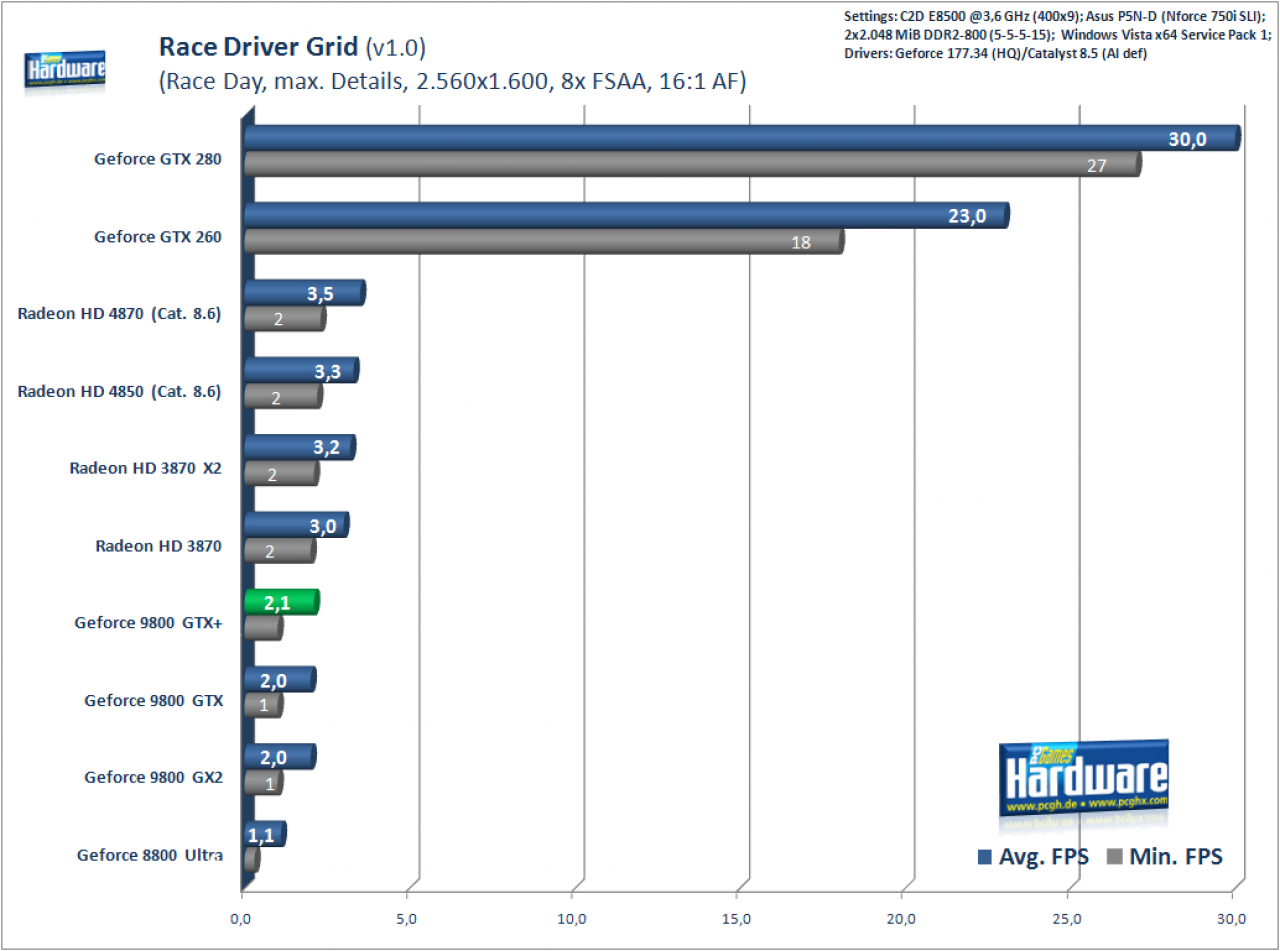
Task: Click the "0,0" x-axis tick label
Action: pyautogui.click(x=243, y=917)
